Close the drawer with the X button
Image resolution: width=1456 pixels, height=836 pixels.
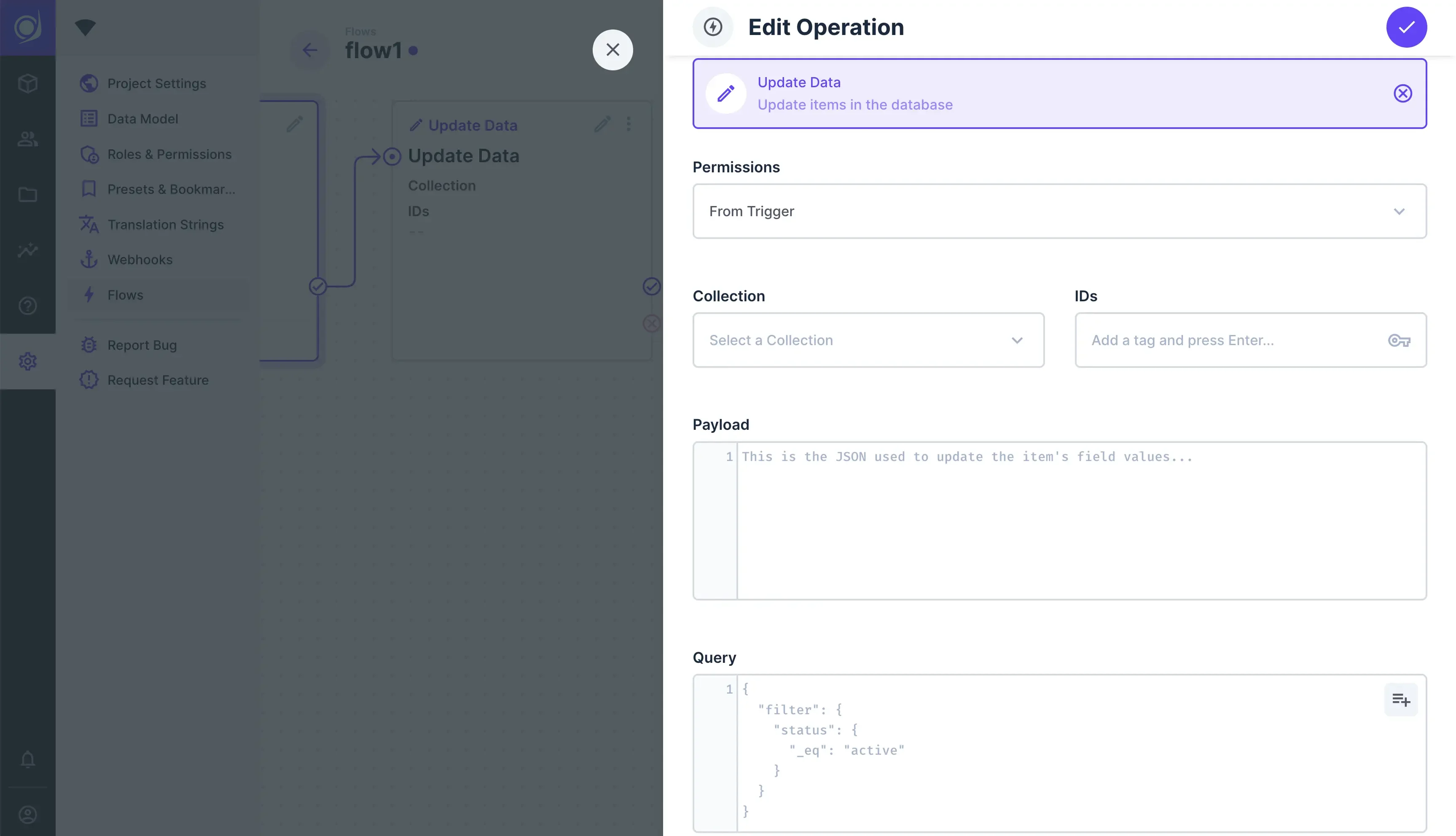coord(612,50)
